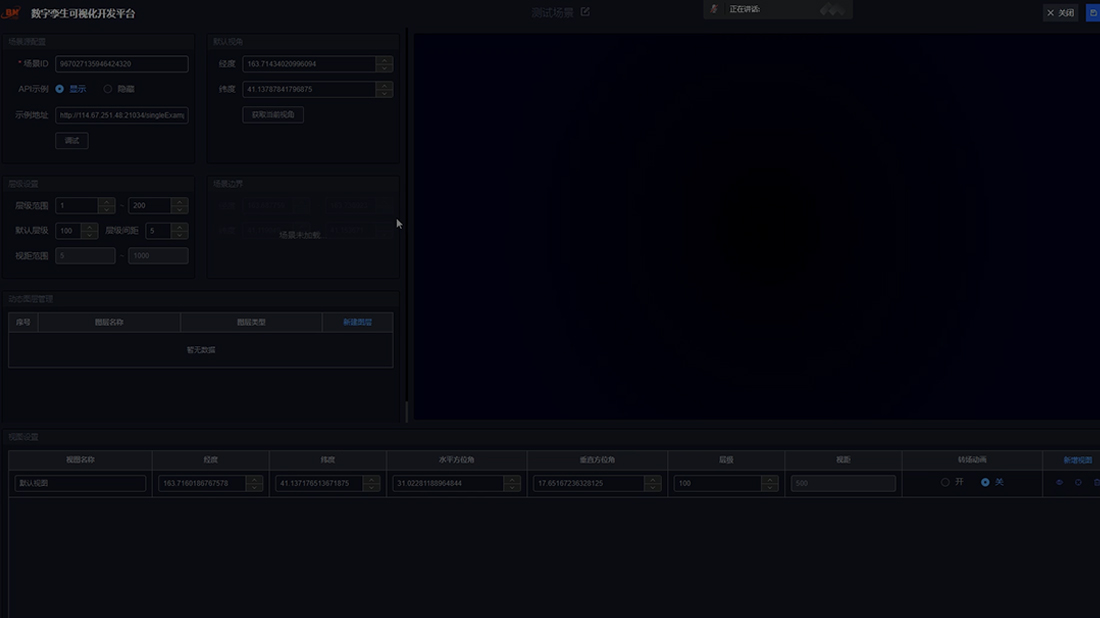
Task: Select 显示 radio for API示例
Action: 60,89
